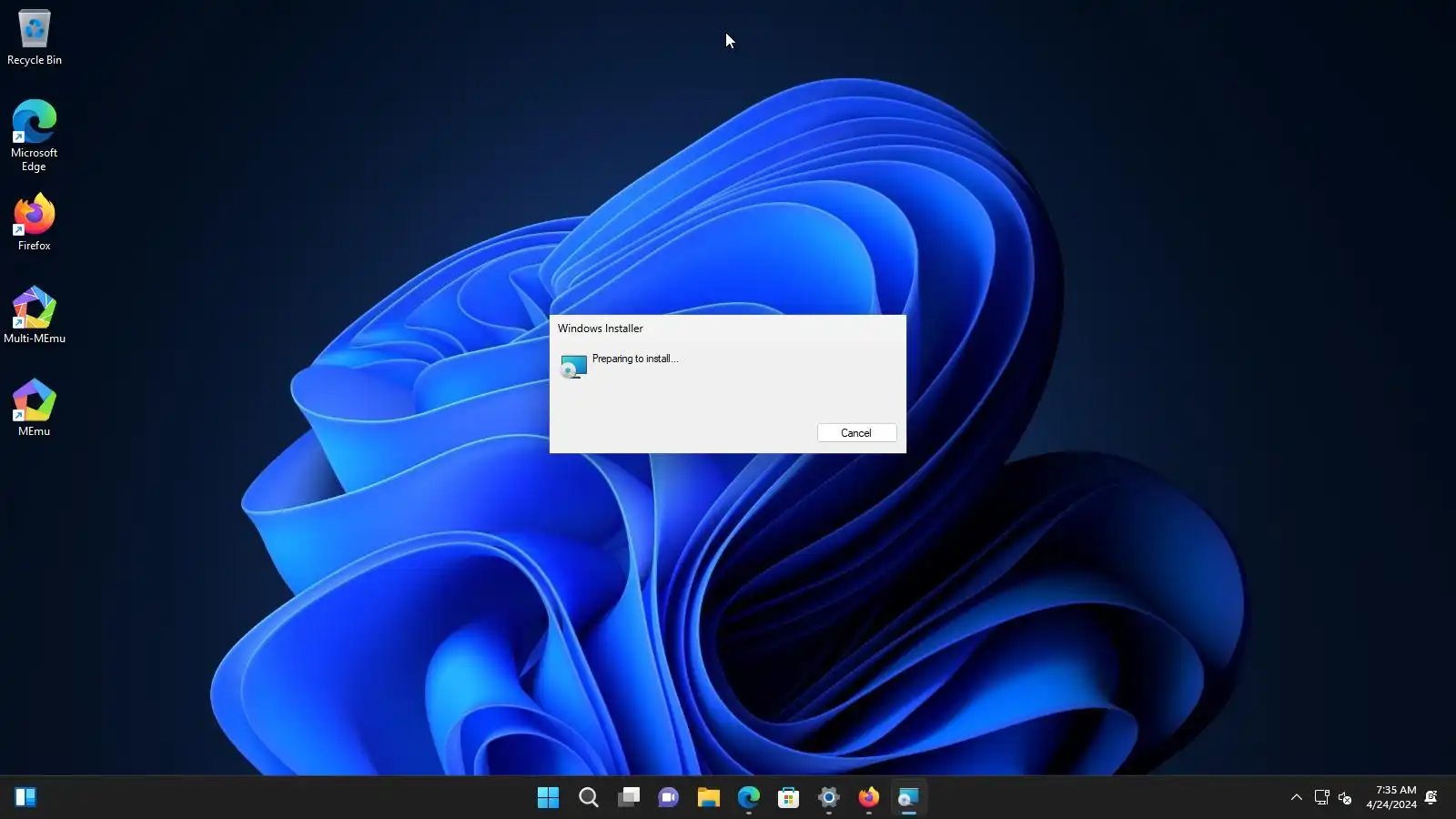Select the Microsoft Edge desktop shortcut
This screenshot has width=1456, height=819.
[35, 135]
